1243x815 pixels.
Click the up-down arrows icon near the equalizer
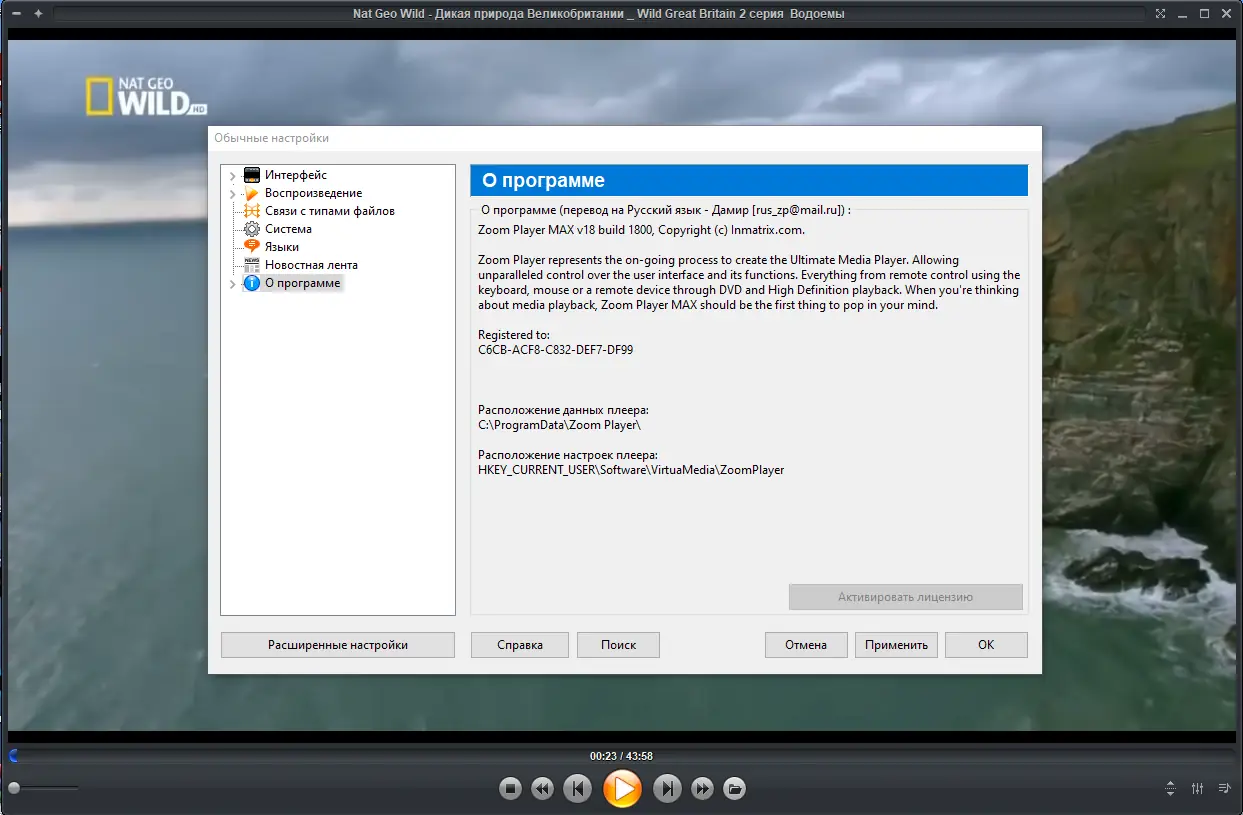tap(1171, 788)
